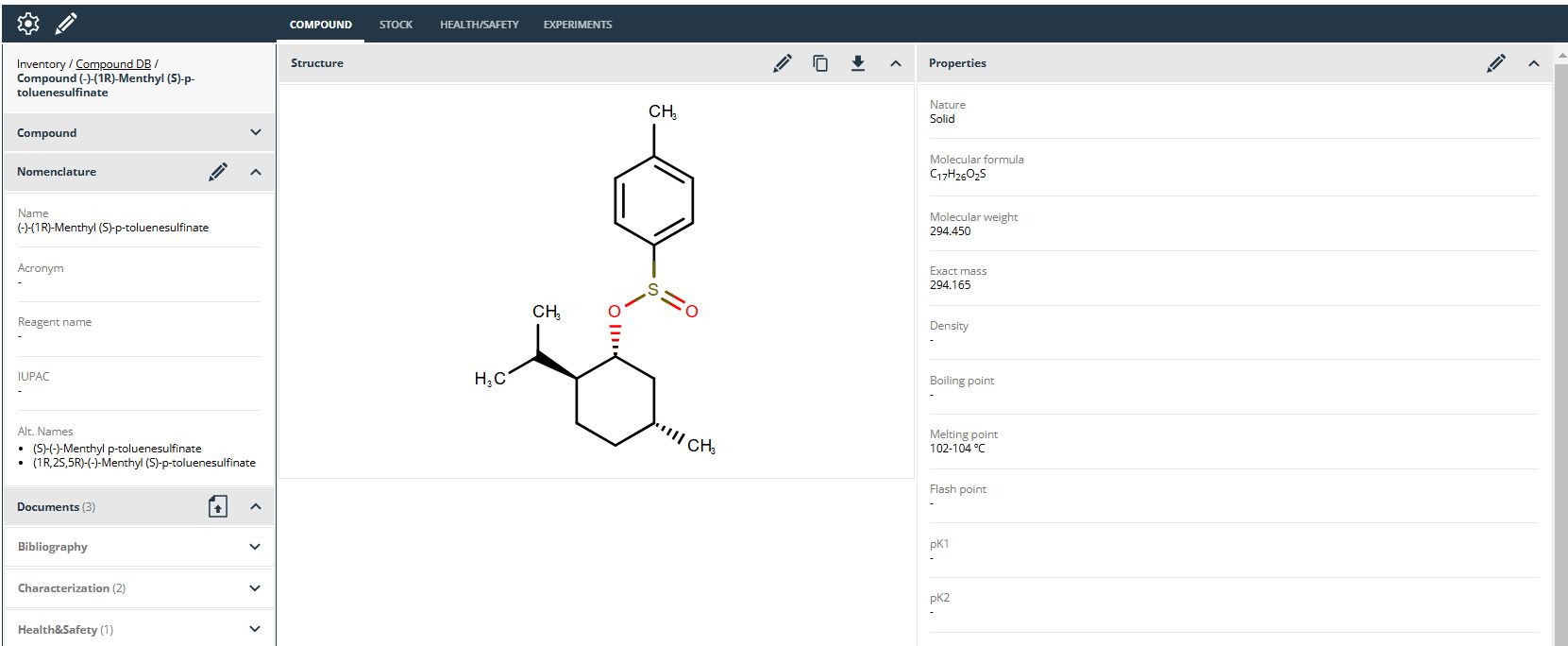Image resolution: width=1568 pixels, height=646 pixels.
Task: Copy the structure using copy icon
Action: click(820, 63)
